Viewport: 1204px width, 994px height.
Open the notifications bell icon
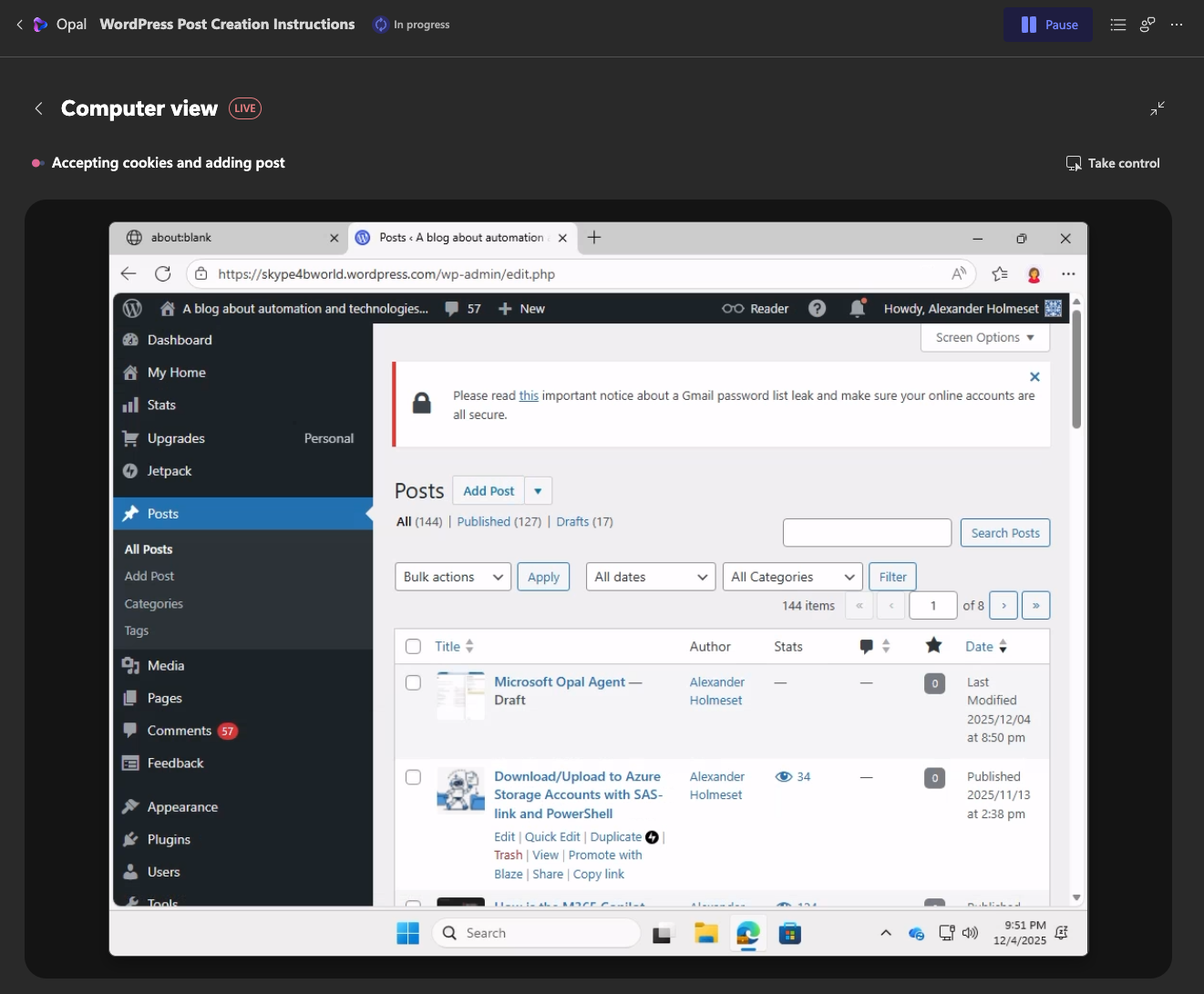coord(857,309)
